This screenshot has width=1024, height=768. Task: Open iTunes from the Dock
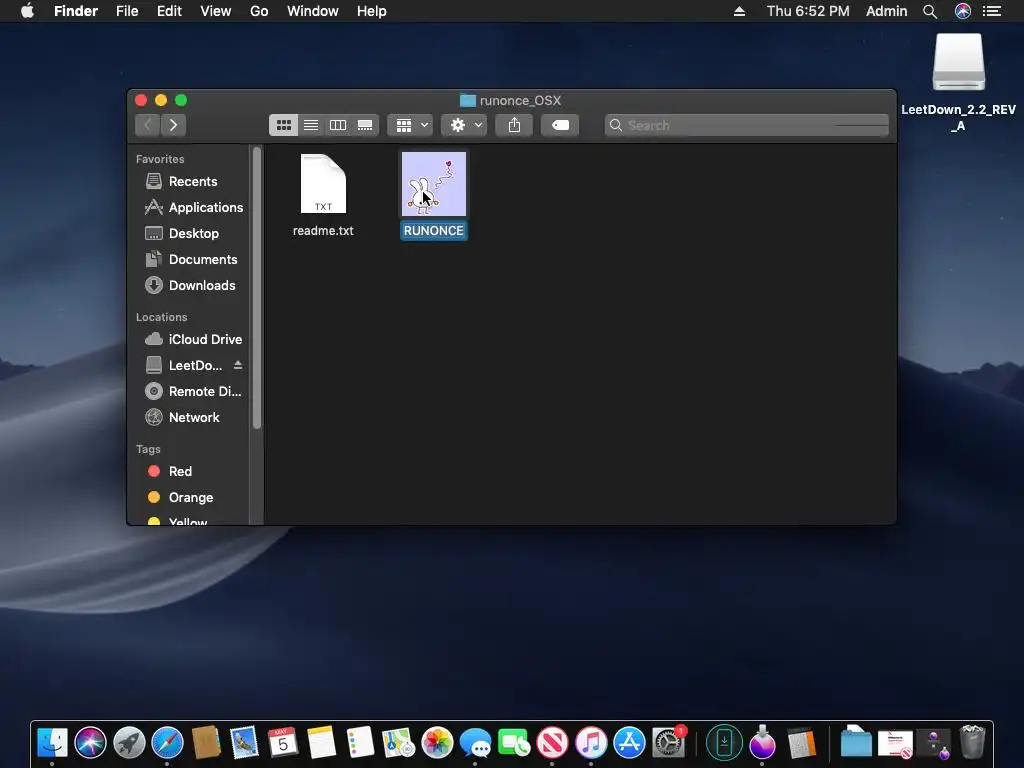pos(591,743)
